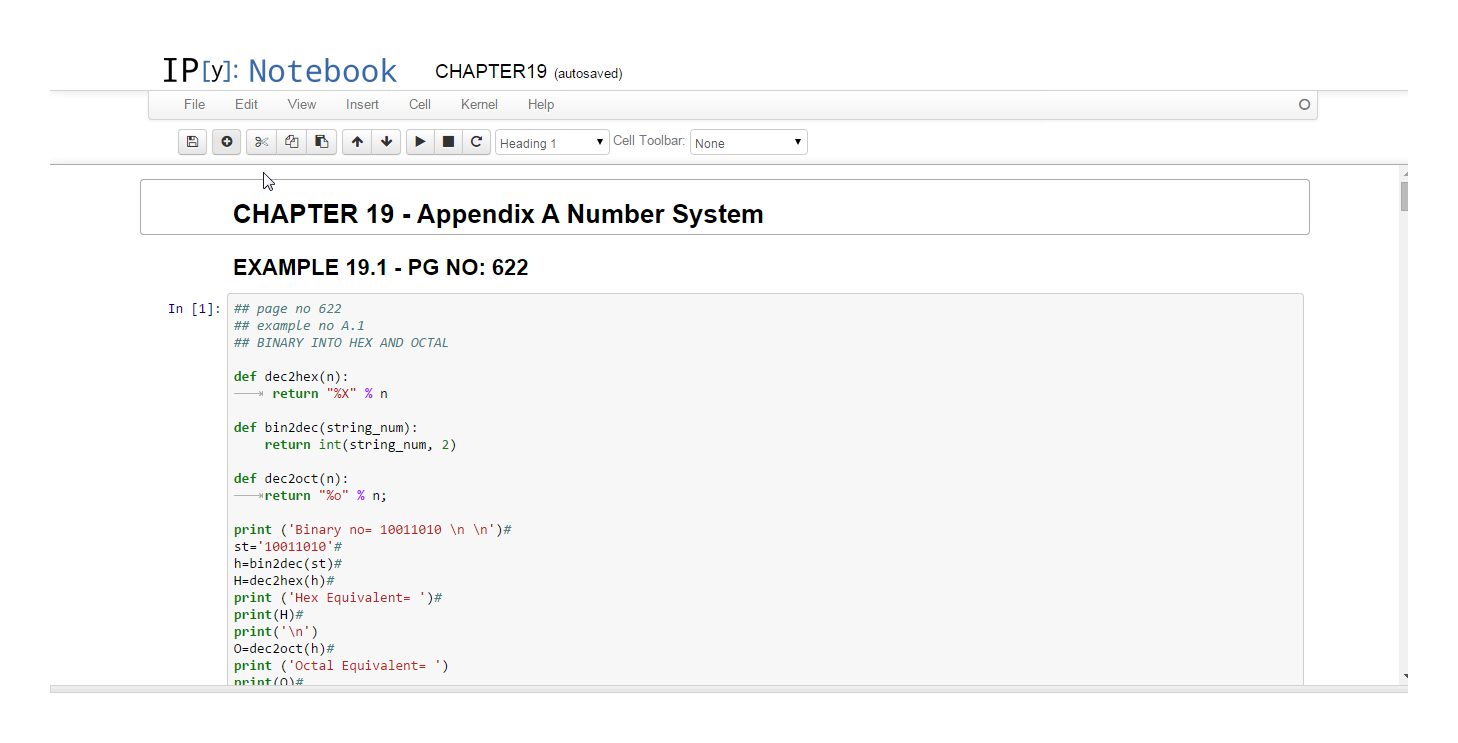Expand the Cell Toolbar None dropdown

pyautogui.click(x=748, y=143)
